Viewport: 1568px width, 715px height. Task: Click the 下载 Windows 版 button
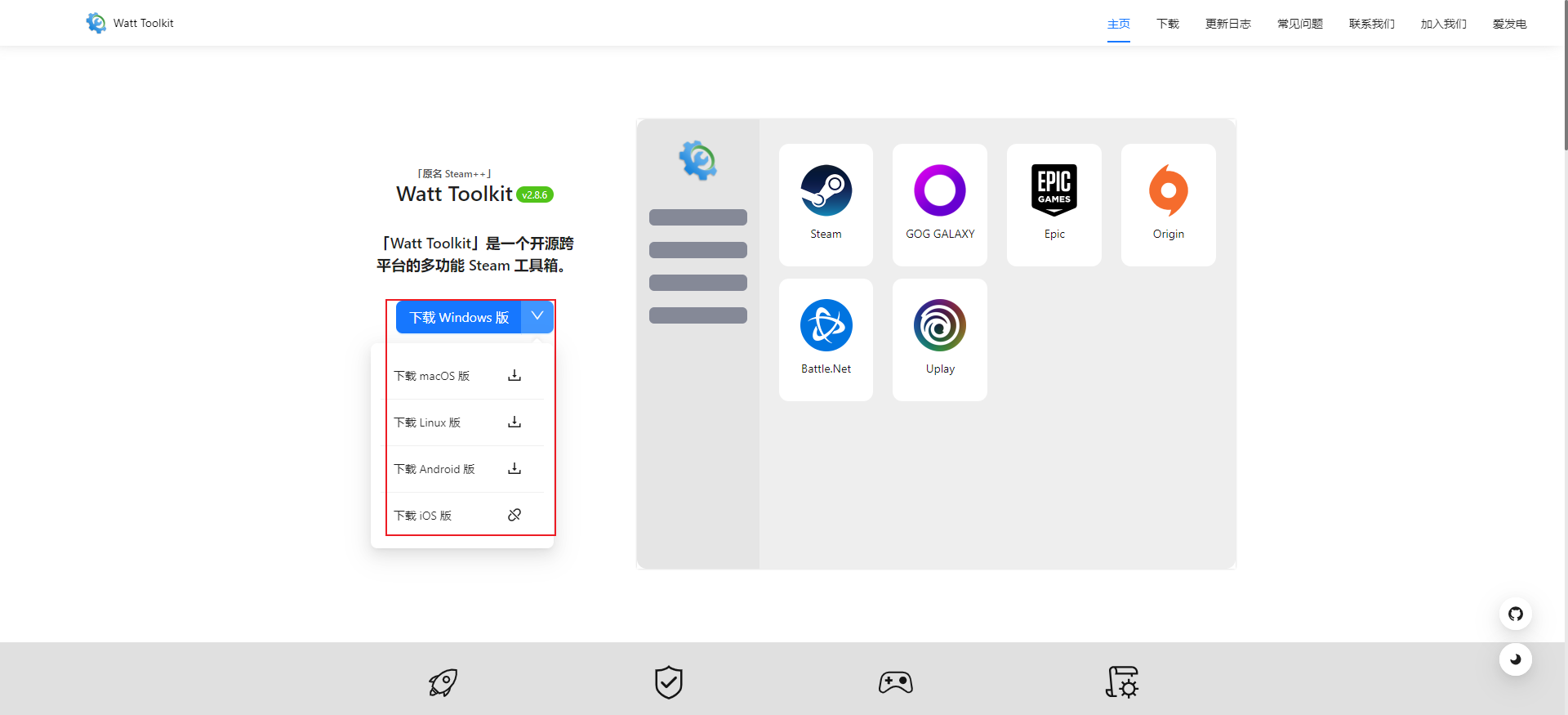pos(459,317)
